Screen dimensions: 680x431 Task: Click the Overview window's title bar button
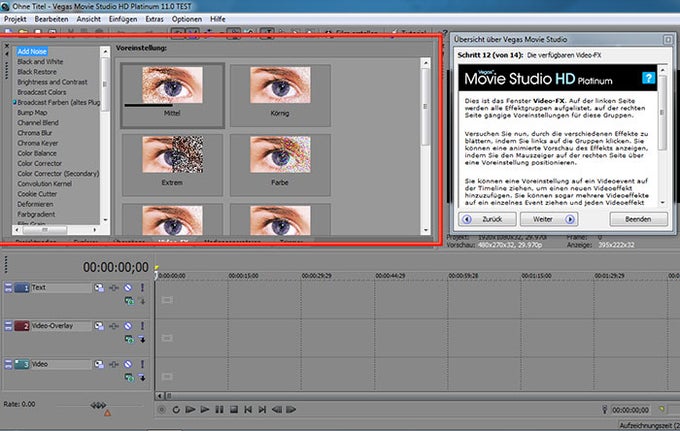tap(668, 39)
